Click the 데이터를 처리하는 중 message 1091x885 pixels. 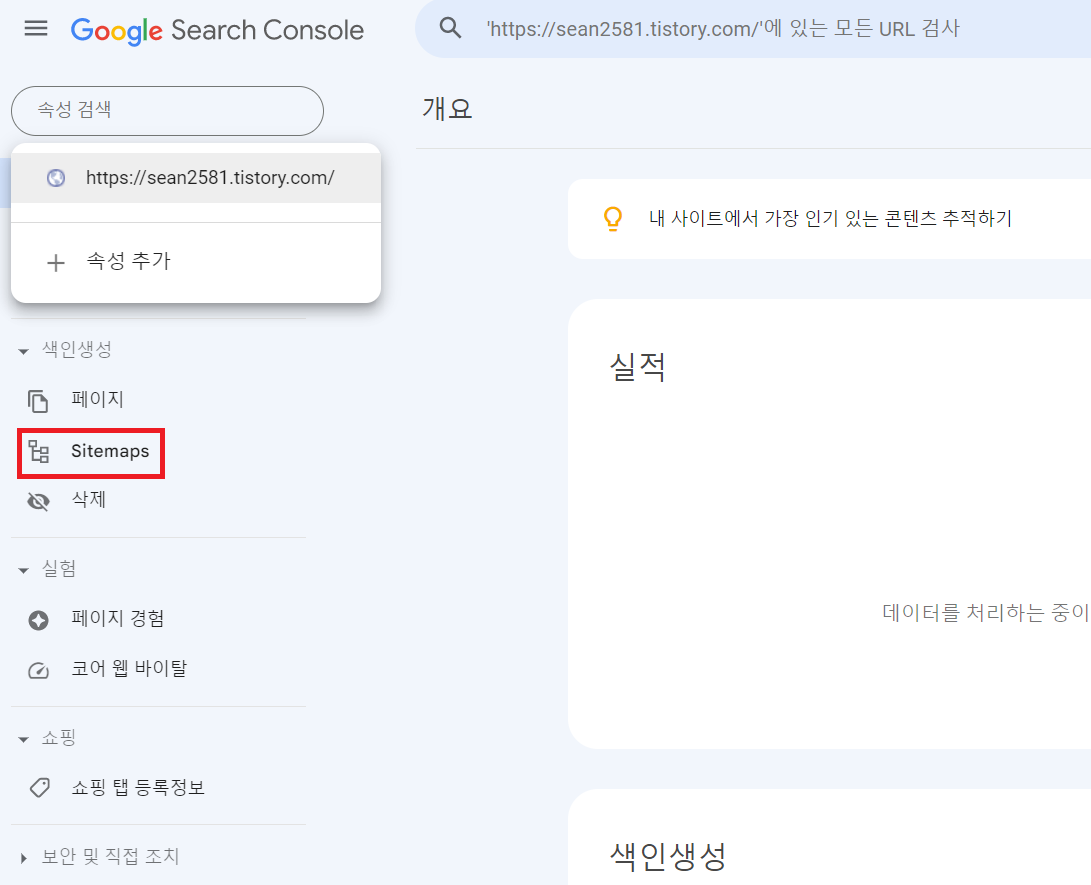pyautogui.click(x=986, y=613)
